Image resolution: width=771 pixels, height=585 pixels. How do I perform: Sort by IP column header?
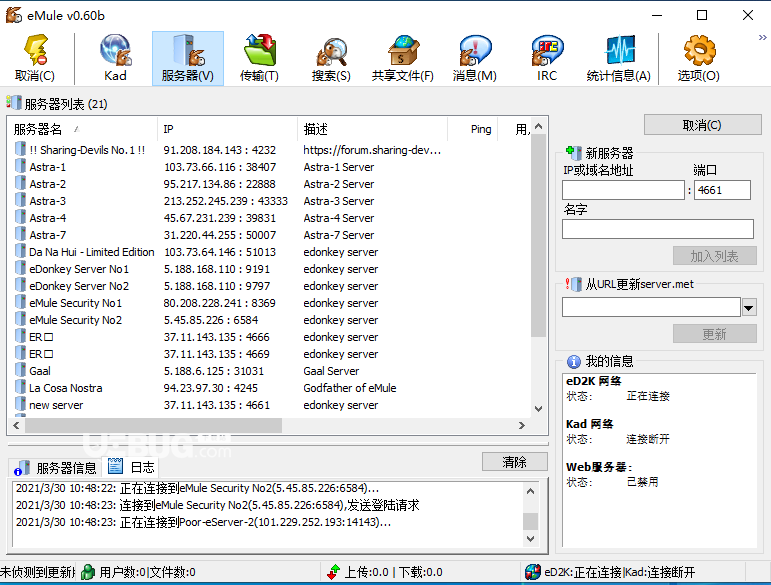(227, 129)
